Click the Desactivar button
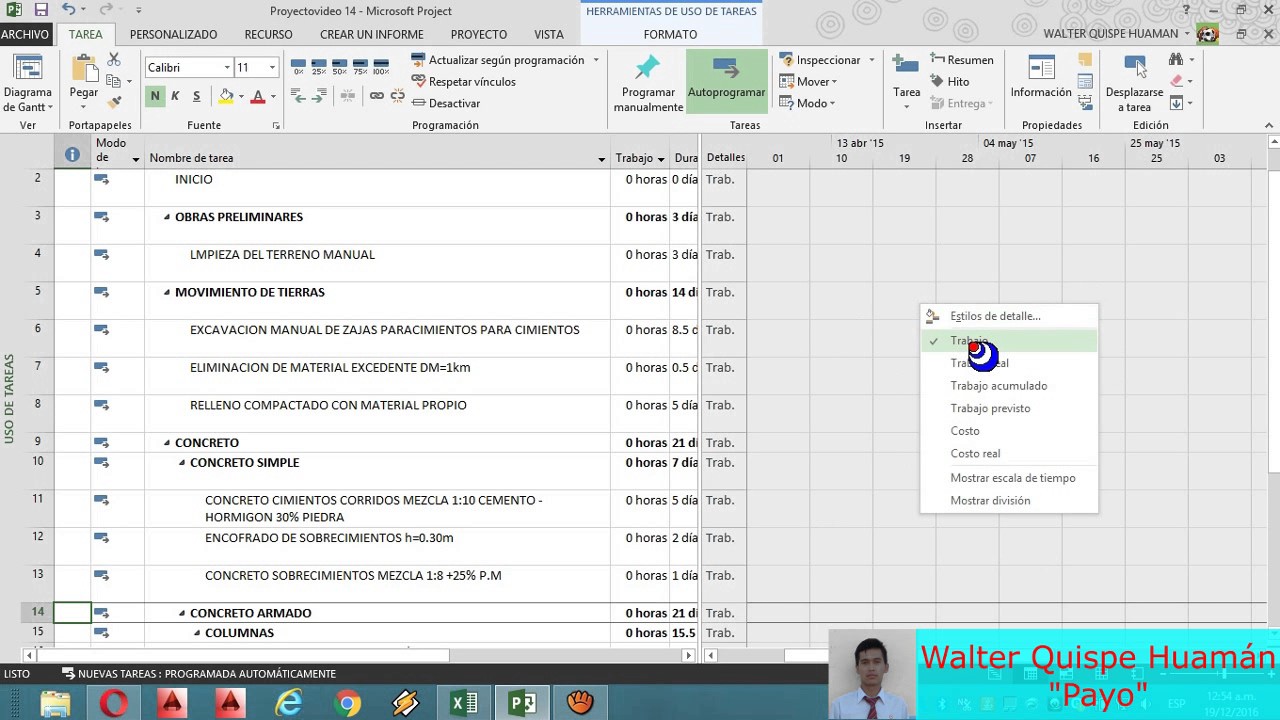This screenshot has width=1280, height=720. point(445,103)
